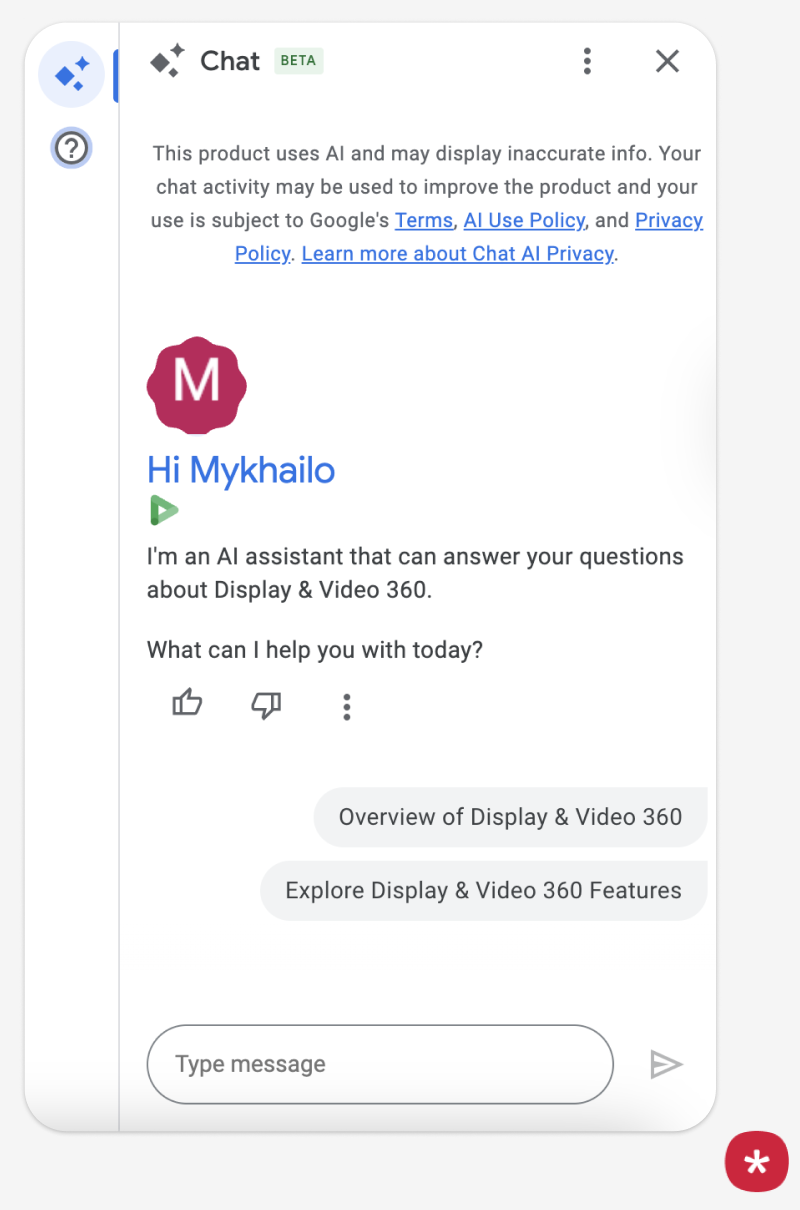The image size is (800, 1210).
Task: Close the Chat panel
Action: pyautogui.click(x=667, y=61)
